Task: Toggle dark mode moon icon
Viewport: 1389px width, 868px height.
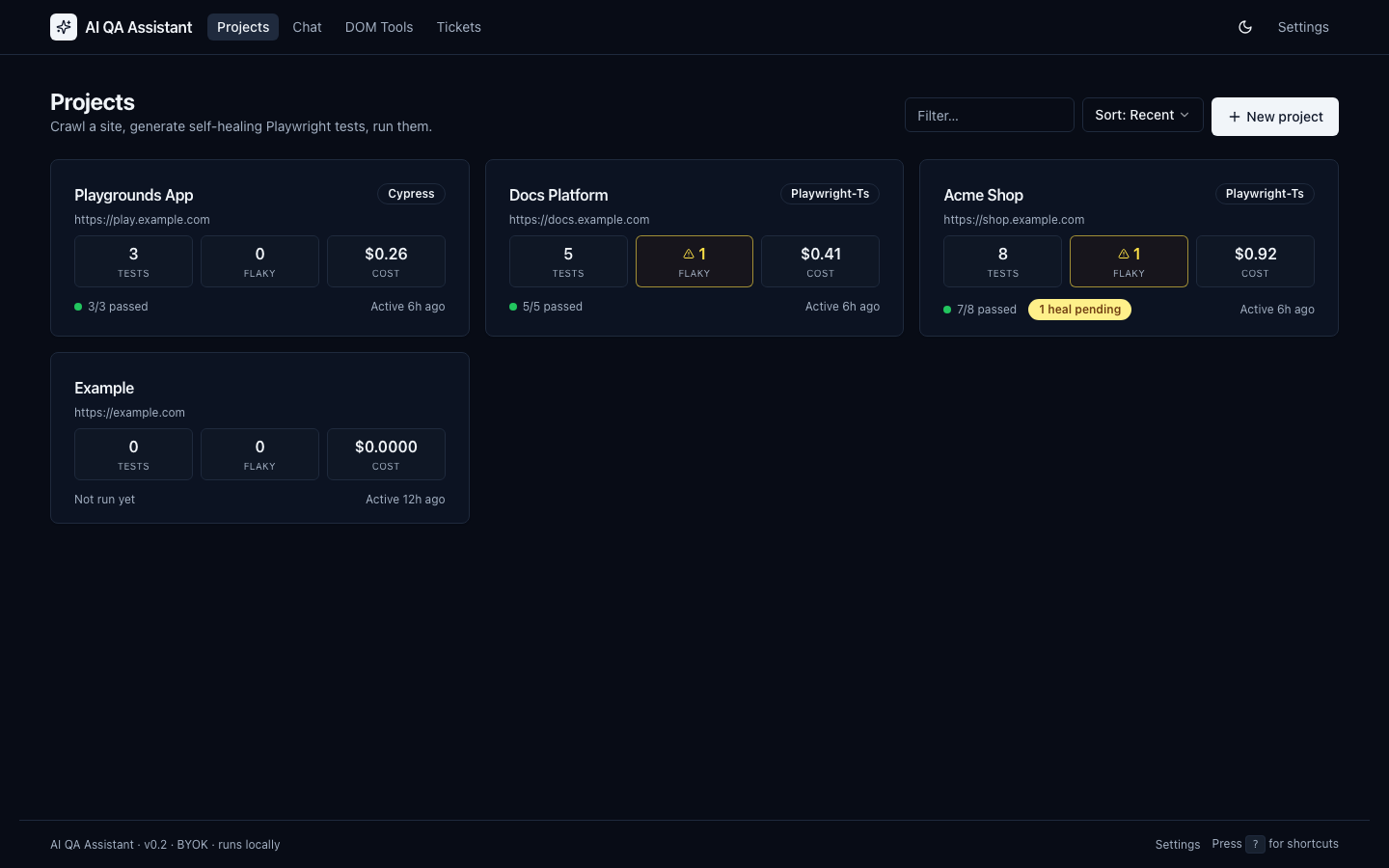Action: 1245,27
